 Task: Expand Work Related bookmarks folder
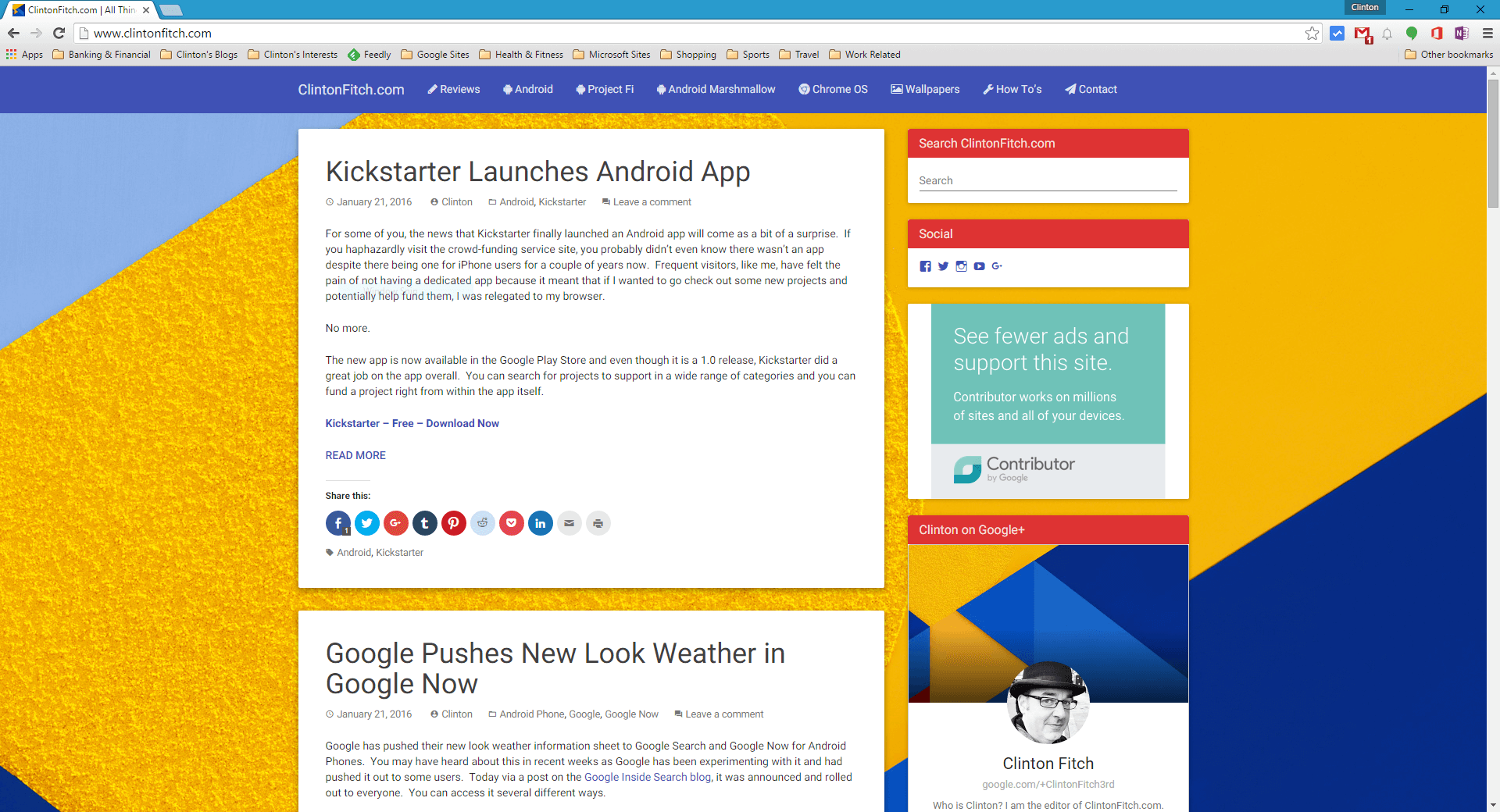pyautogui.click(x=865, y=55)
